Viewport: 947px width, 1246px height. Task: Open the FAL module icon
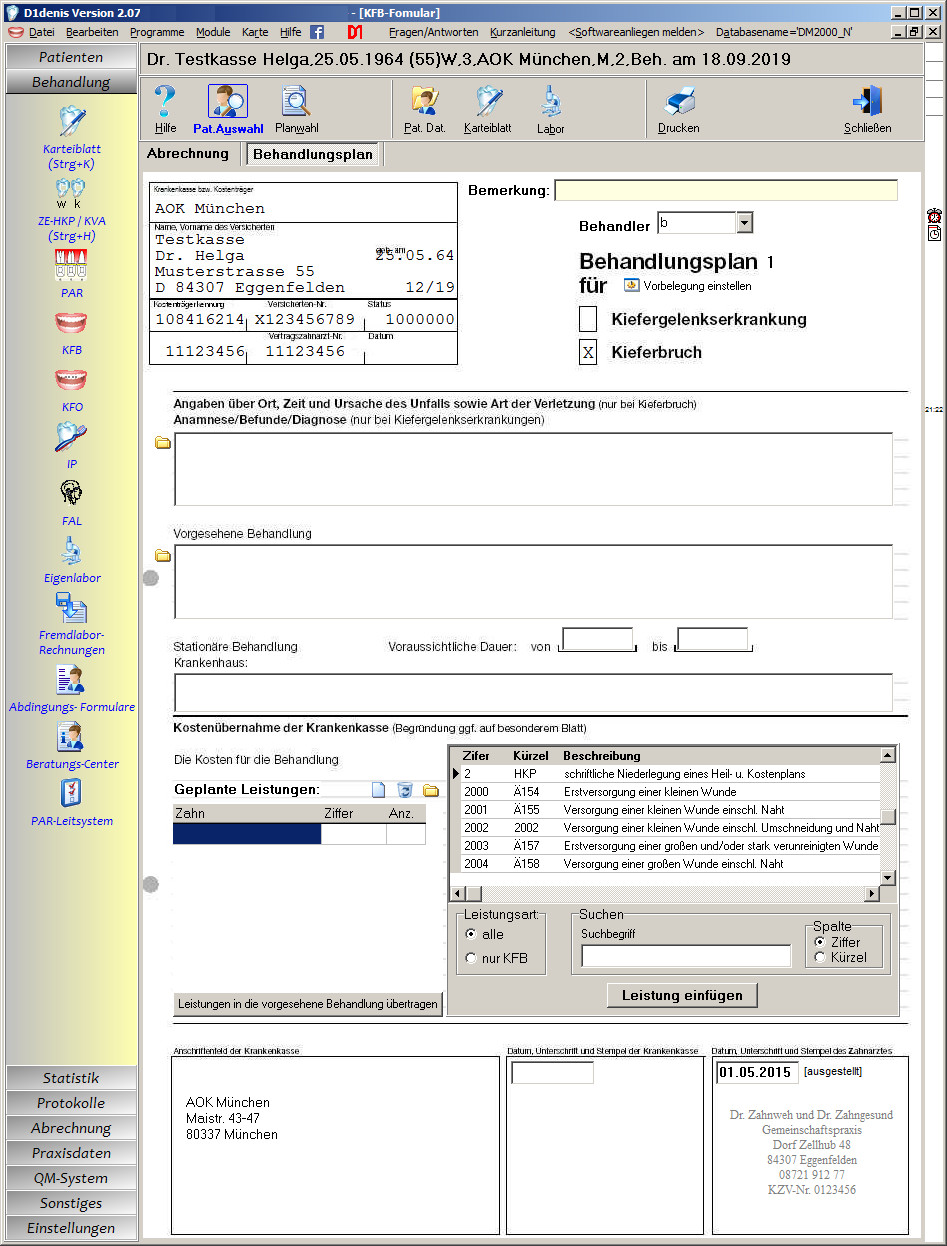point(71,493)
